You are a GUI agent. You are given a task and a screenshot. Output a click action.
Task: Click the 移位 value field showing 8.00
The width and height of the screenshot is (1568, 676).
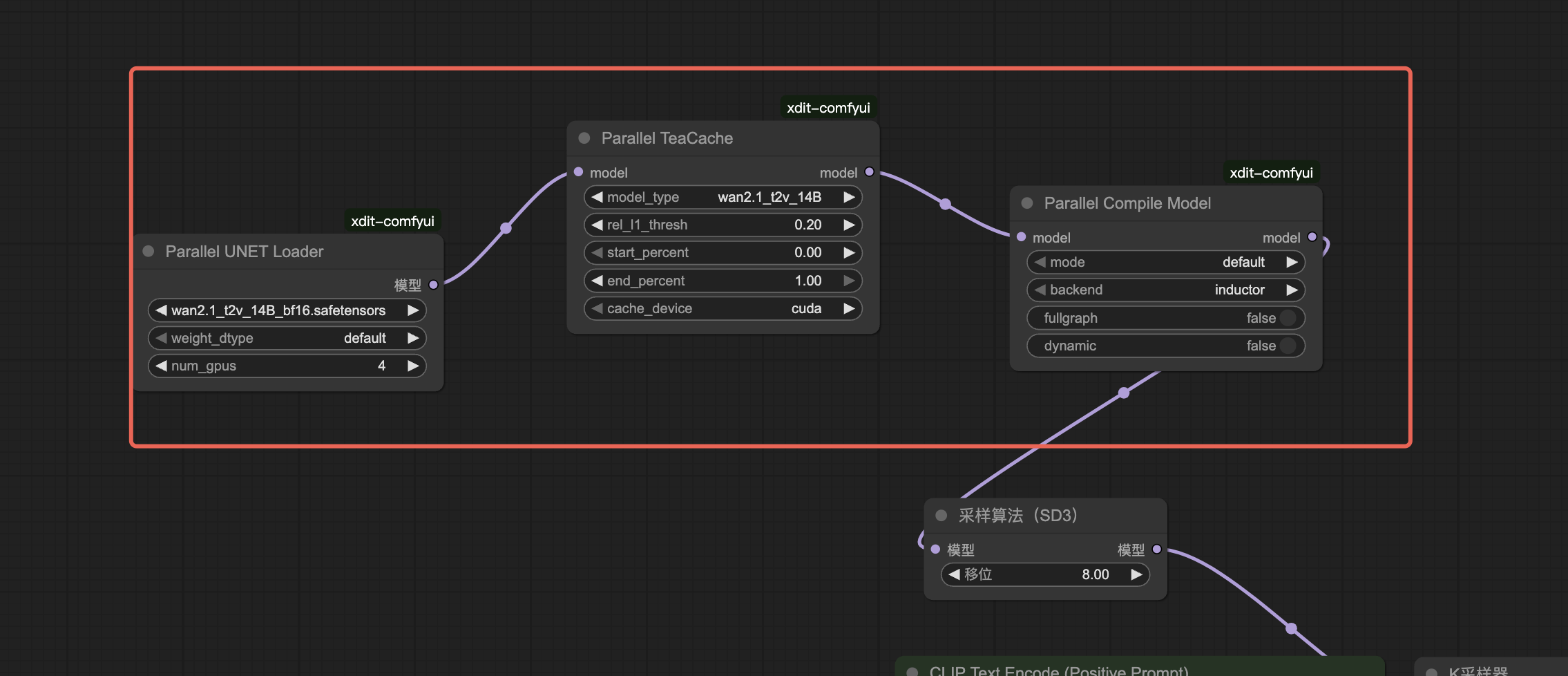[1045, 574]
